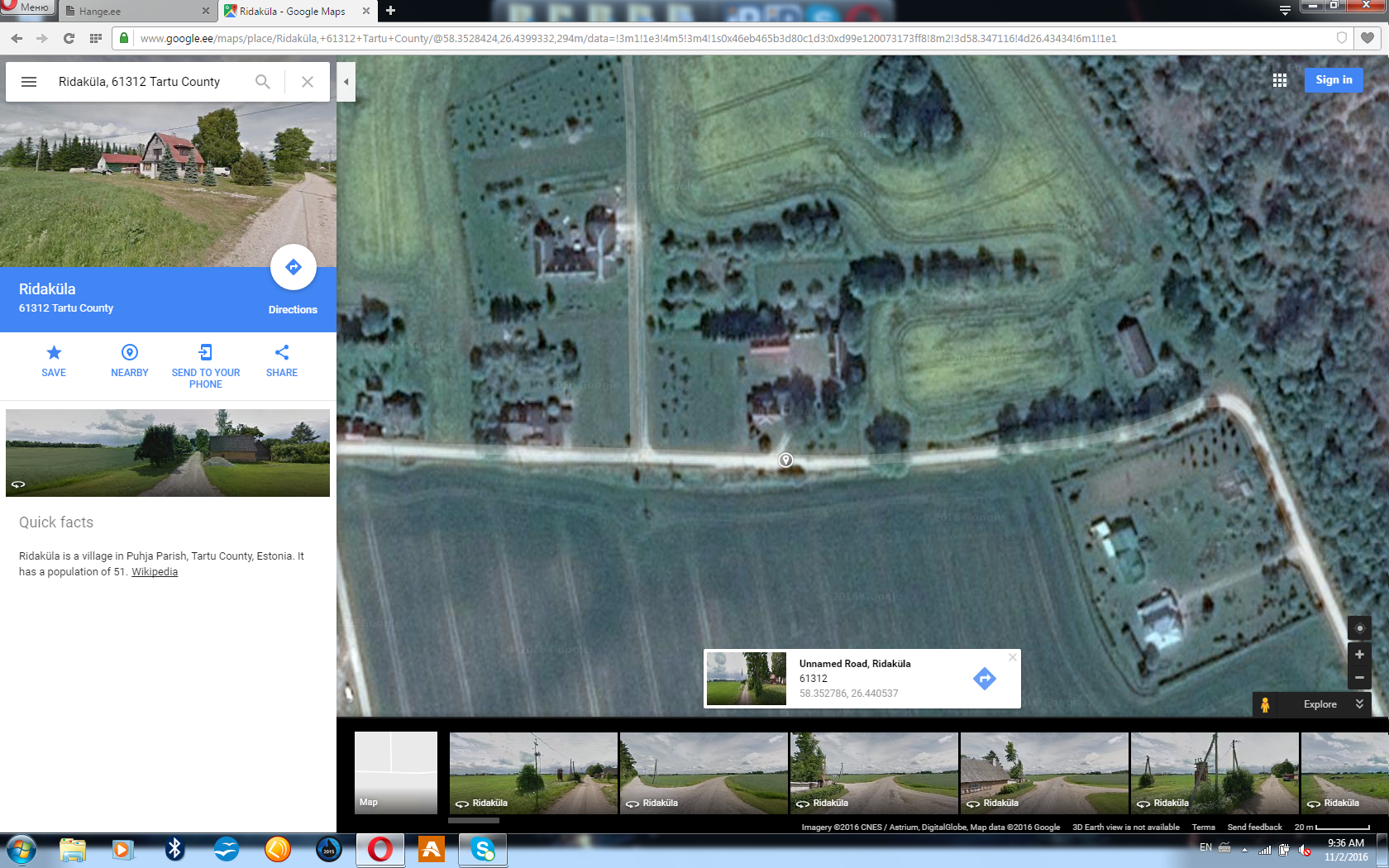Collapse the Explore imagery strip
1389x868 pixels.
click(x=1360, y=704)
